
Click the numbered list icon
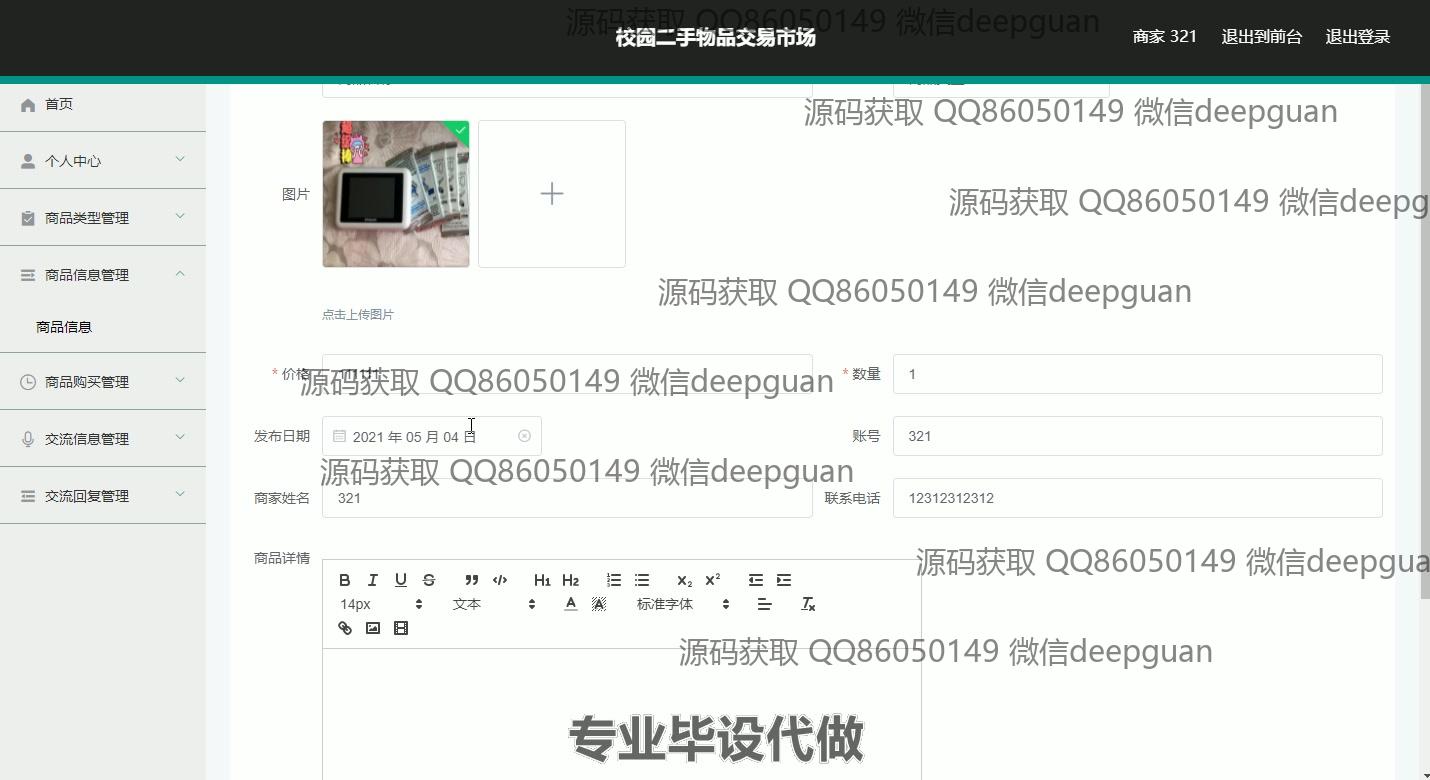tap(614, 580)
